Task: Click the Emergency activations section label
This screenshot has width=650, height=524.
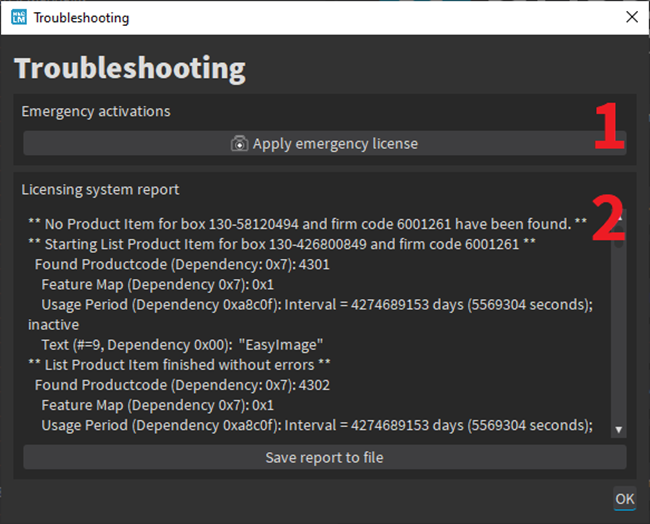Action: (x=96, y=111)
